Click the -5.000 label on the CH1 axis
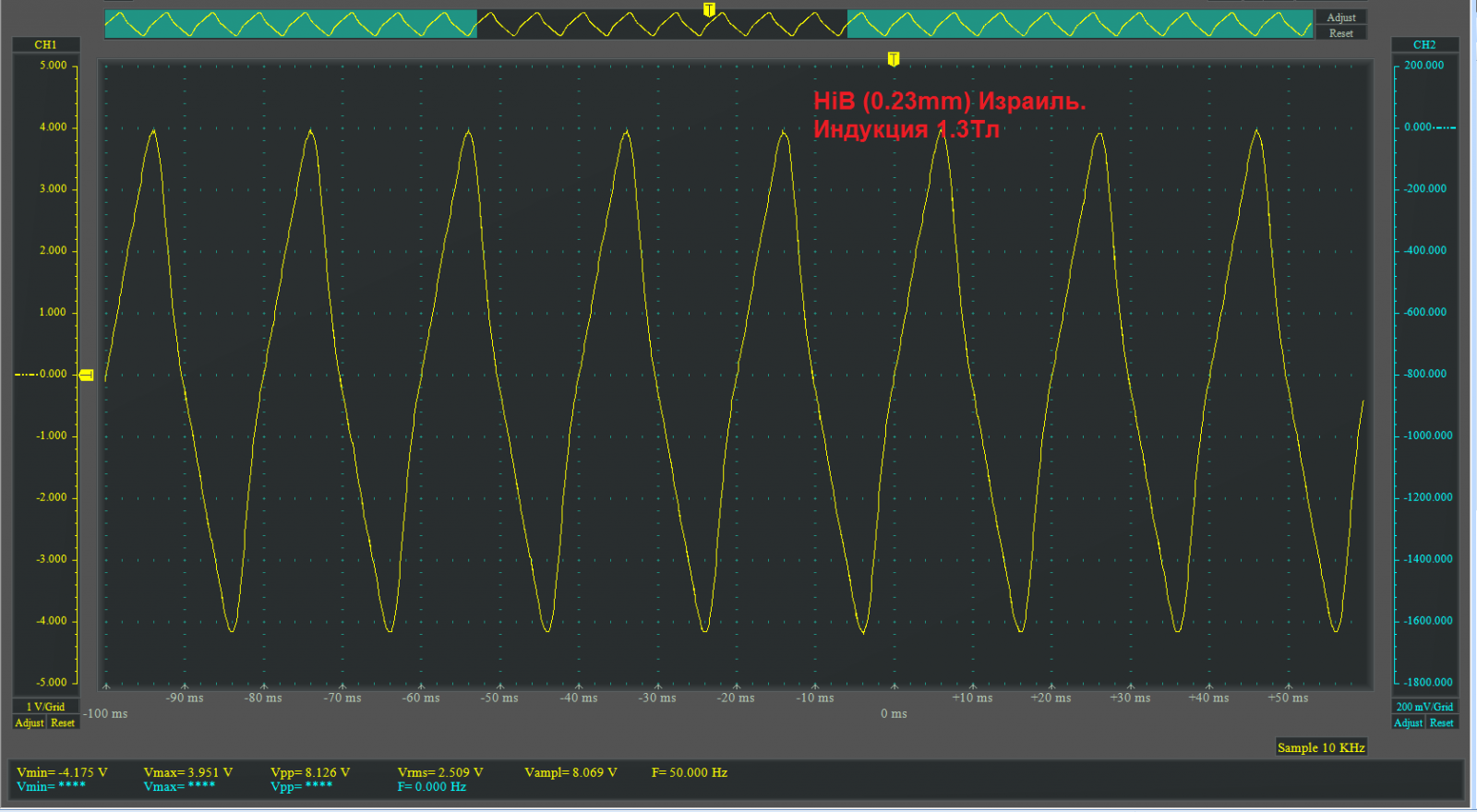 51,683
